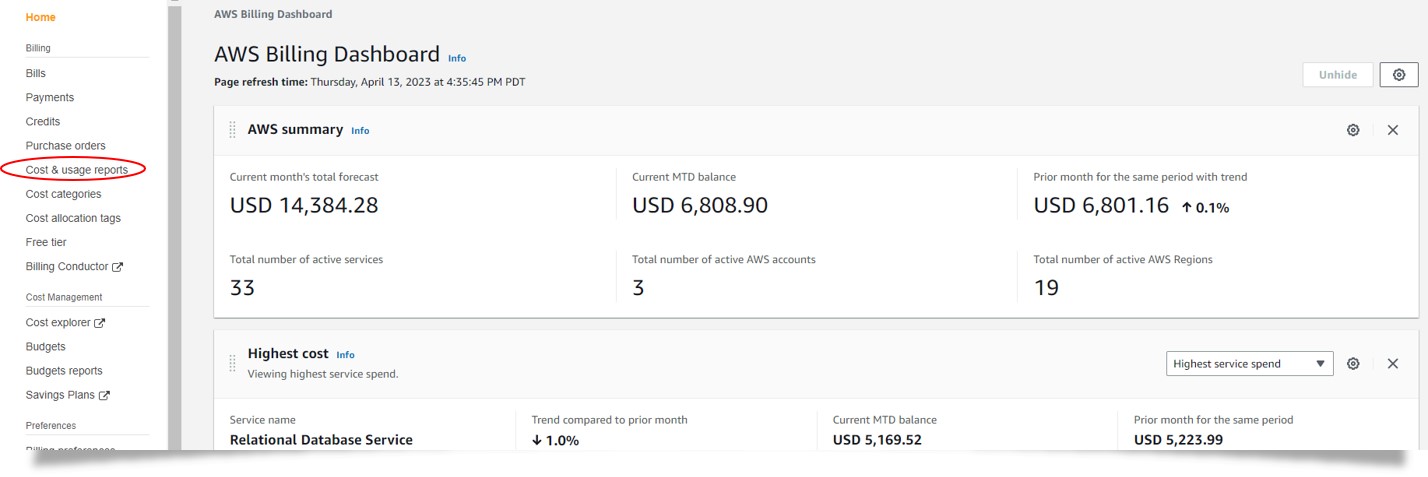The width and height of the screenshot is (1428, 477).
Task: Click Info link next to Highest cost
Action: [x=345, y=355]
